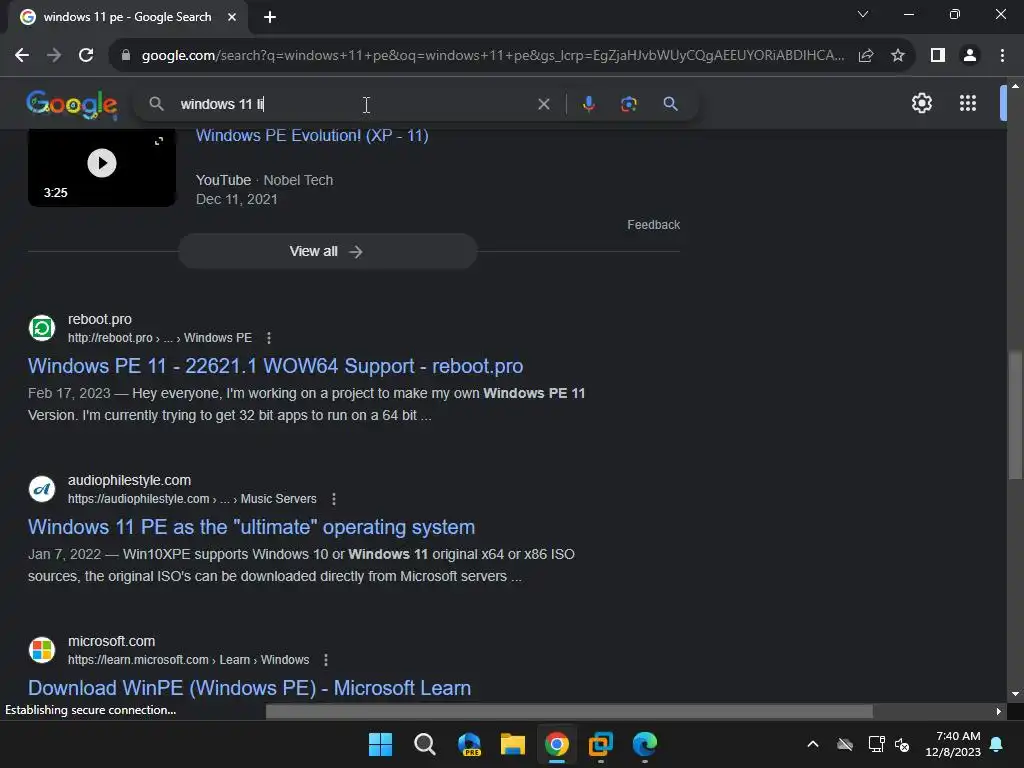Clear the search box text
This screenshot has width=1024, height=768.
coord(543,104)
